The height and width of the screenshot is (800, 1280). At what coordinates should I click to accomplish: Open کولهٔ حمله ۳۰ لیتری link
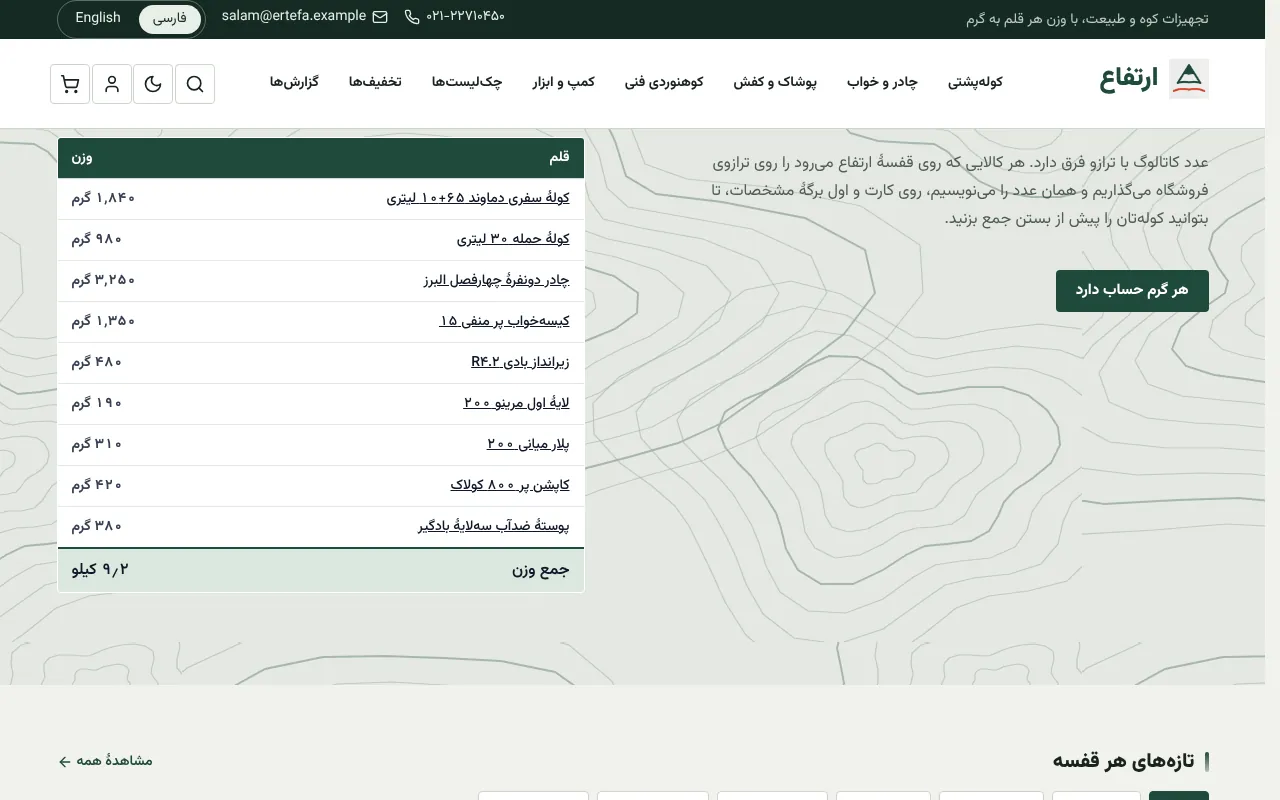(513, 240)
